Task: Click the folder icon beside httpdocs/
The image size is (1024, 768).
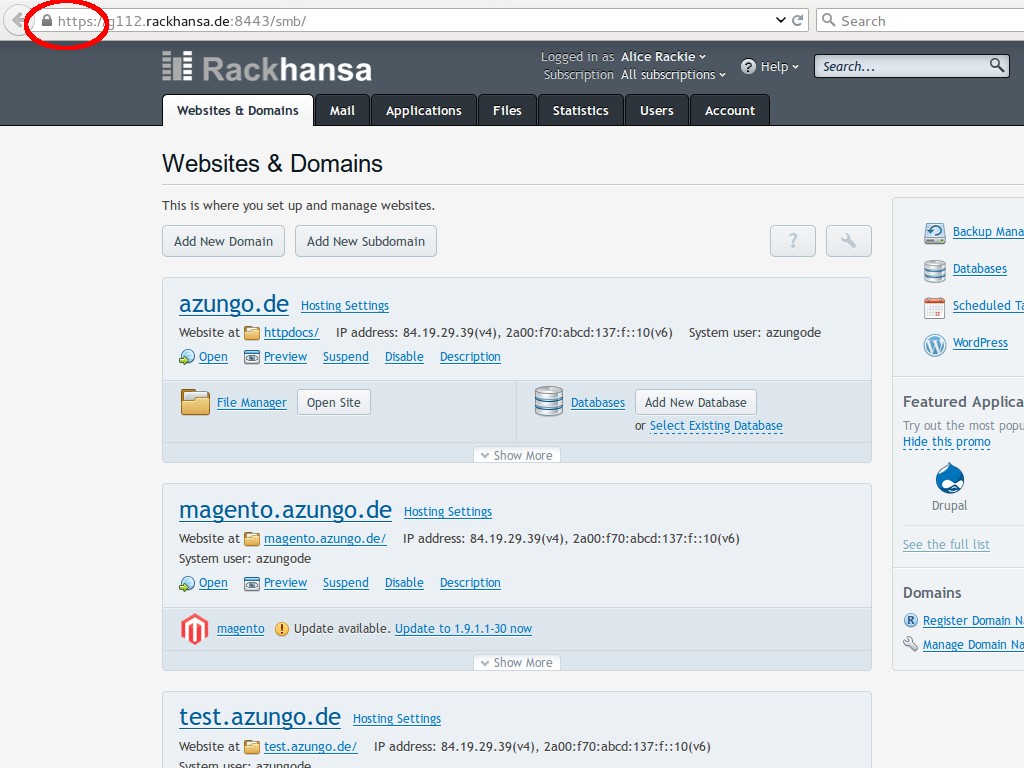Action: (x=252, y=333)
